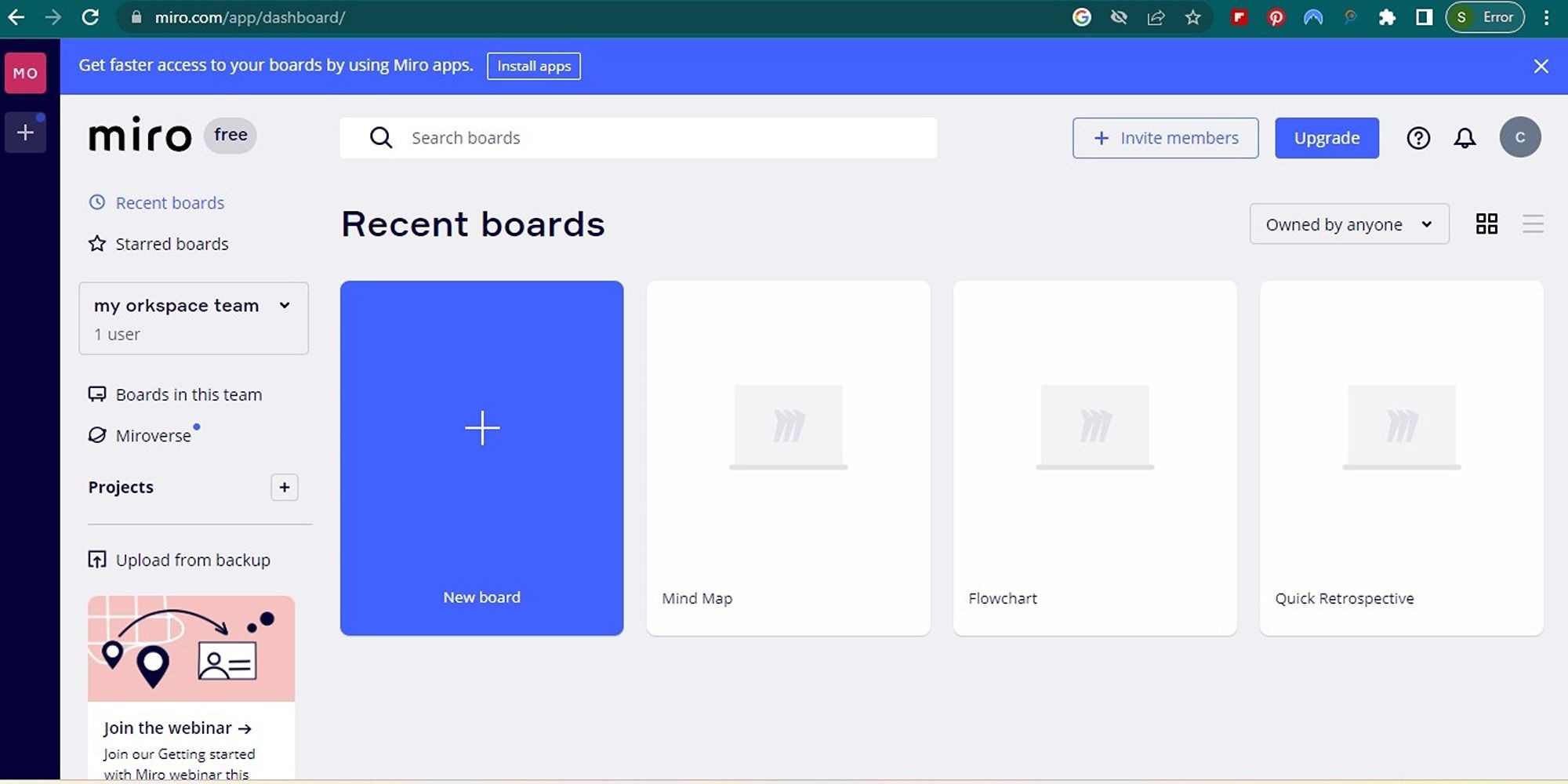Open Recent boards in sidebar
1568x784 pixels.
tap(156, 203)
